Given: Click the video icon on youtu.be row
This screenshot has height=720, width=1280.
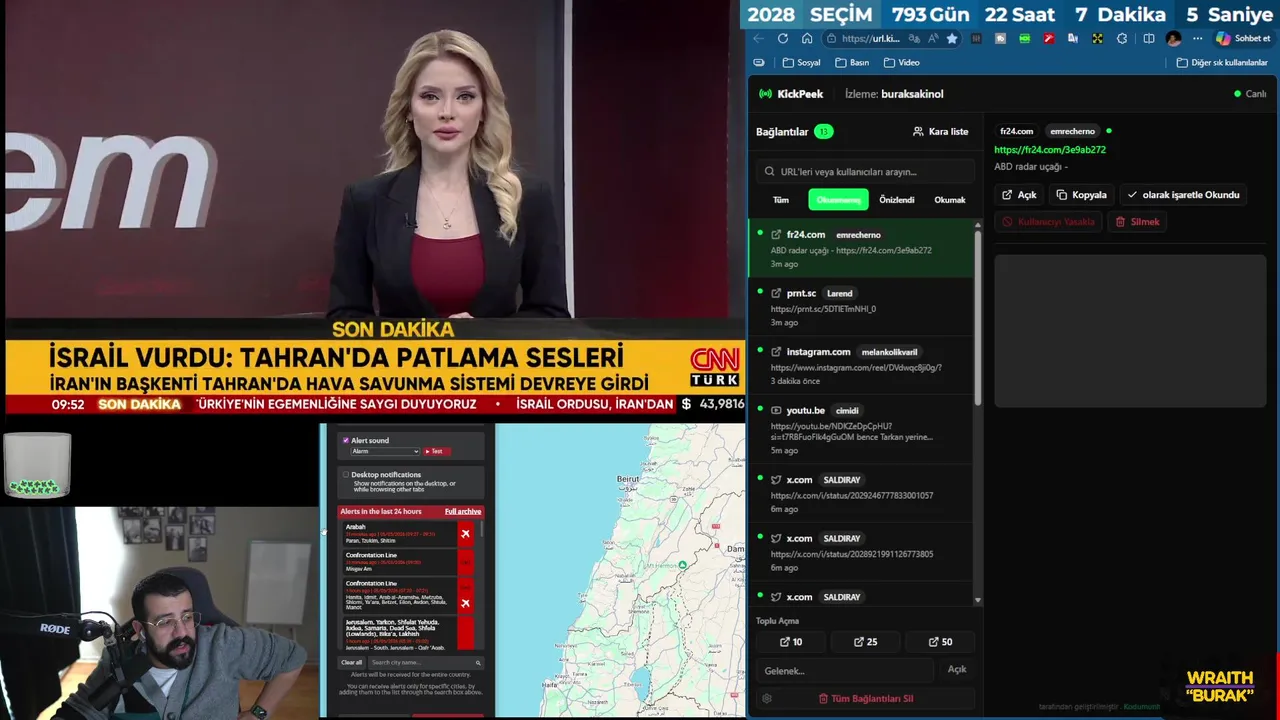Looking at the screenshot, I should point(776,410).
